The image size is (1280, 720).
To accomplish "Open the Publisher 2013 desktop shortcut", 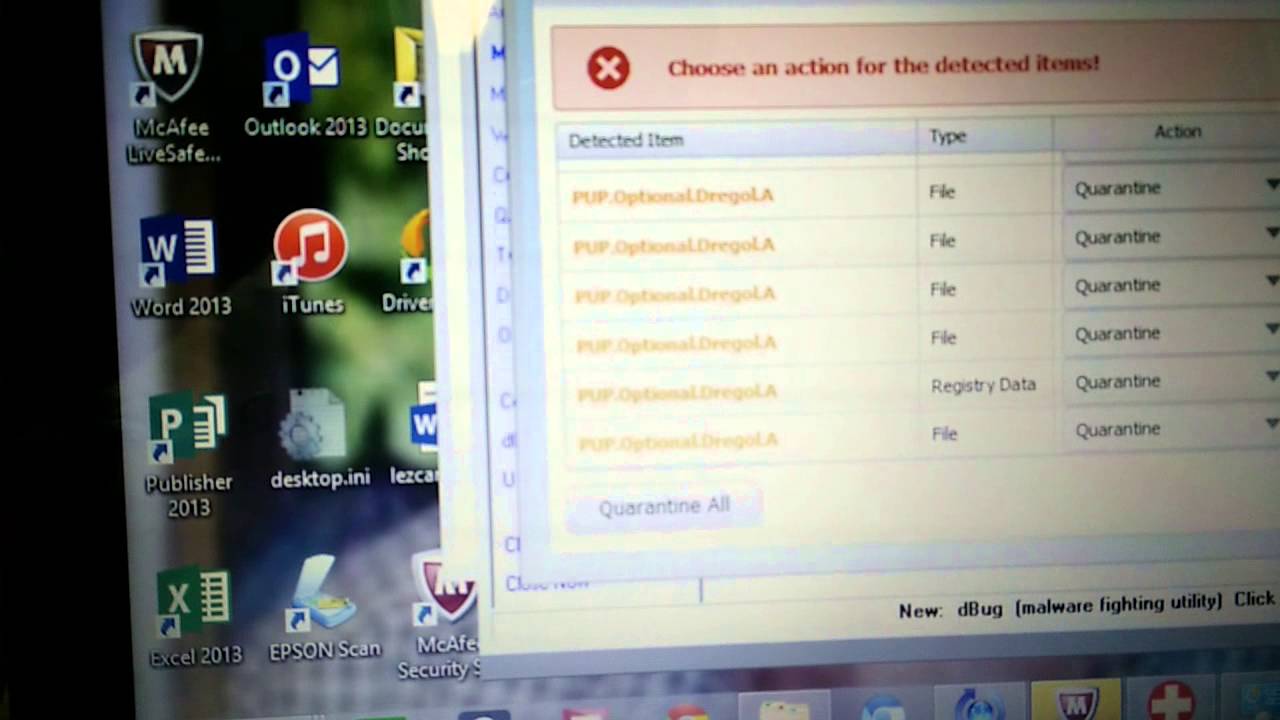I will (188, 455).
